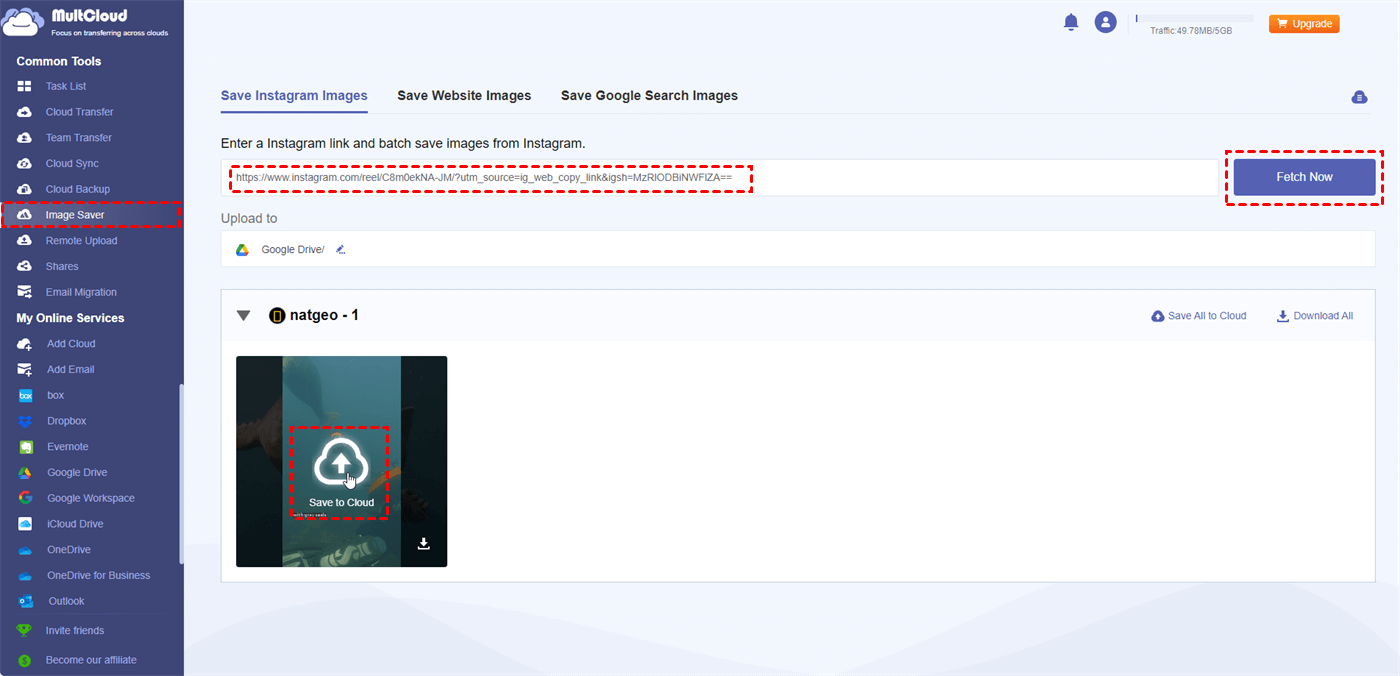
Task: Open the user account avatar icon
Action: (1105, 22)
